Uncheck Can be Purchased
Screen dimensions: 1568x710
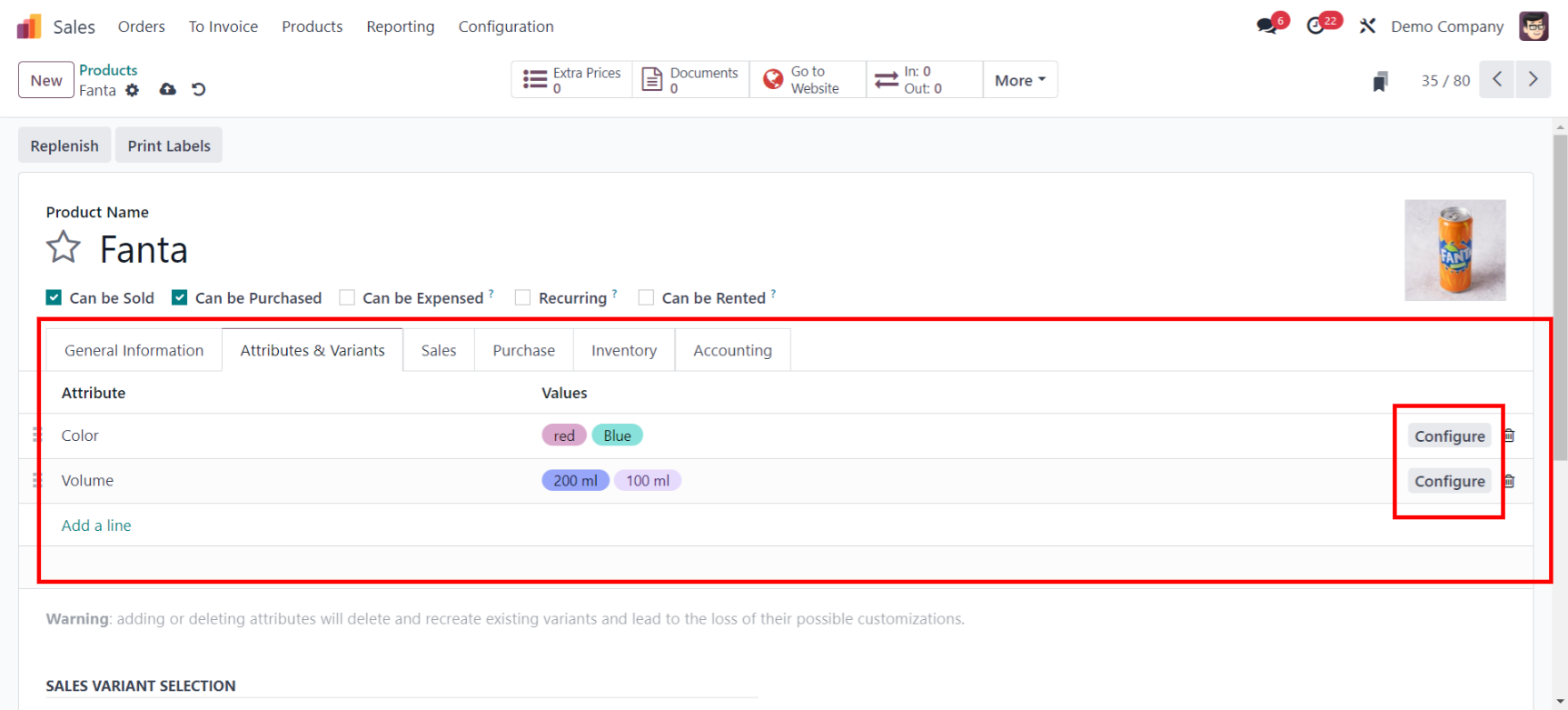(x=180, y=297)
